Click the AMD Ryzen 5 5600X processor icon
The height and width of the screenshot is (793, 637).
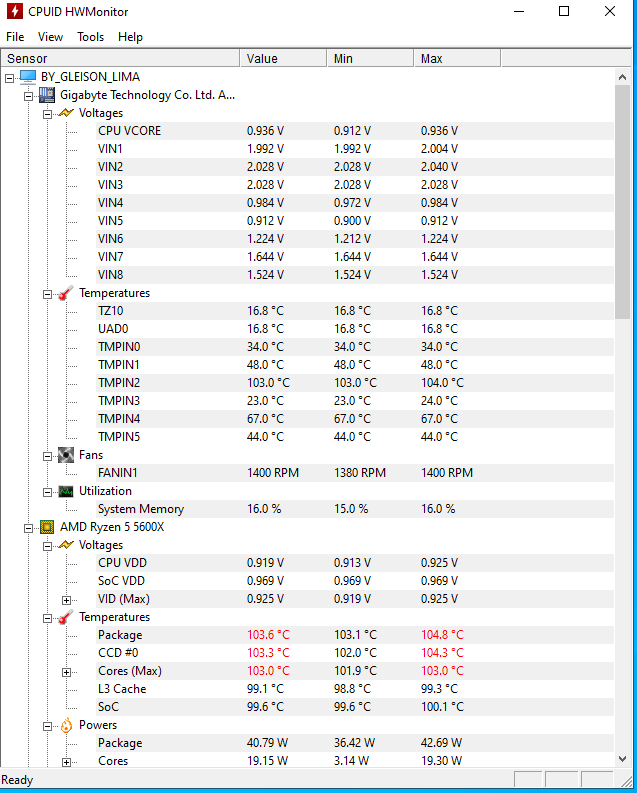[47, 527]
